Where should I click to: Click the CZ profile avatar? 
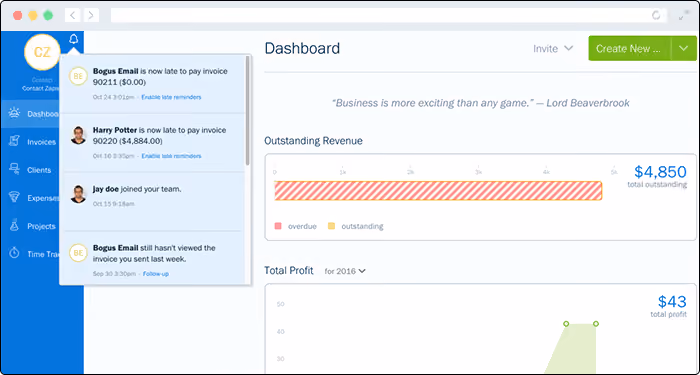click(42, 52)
